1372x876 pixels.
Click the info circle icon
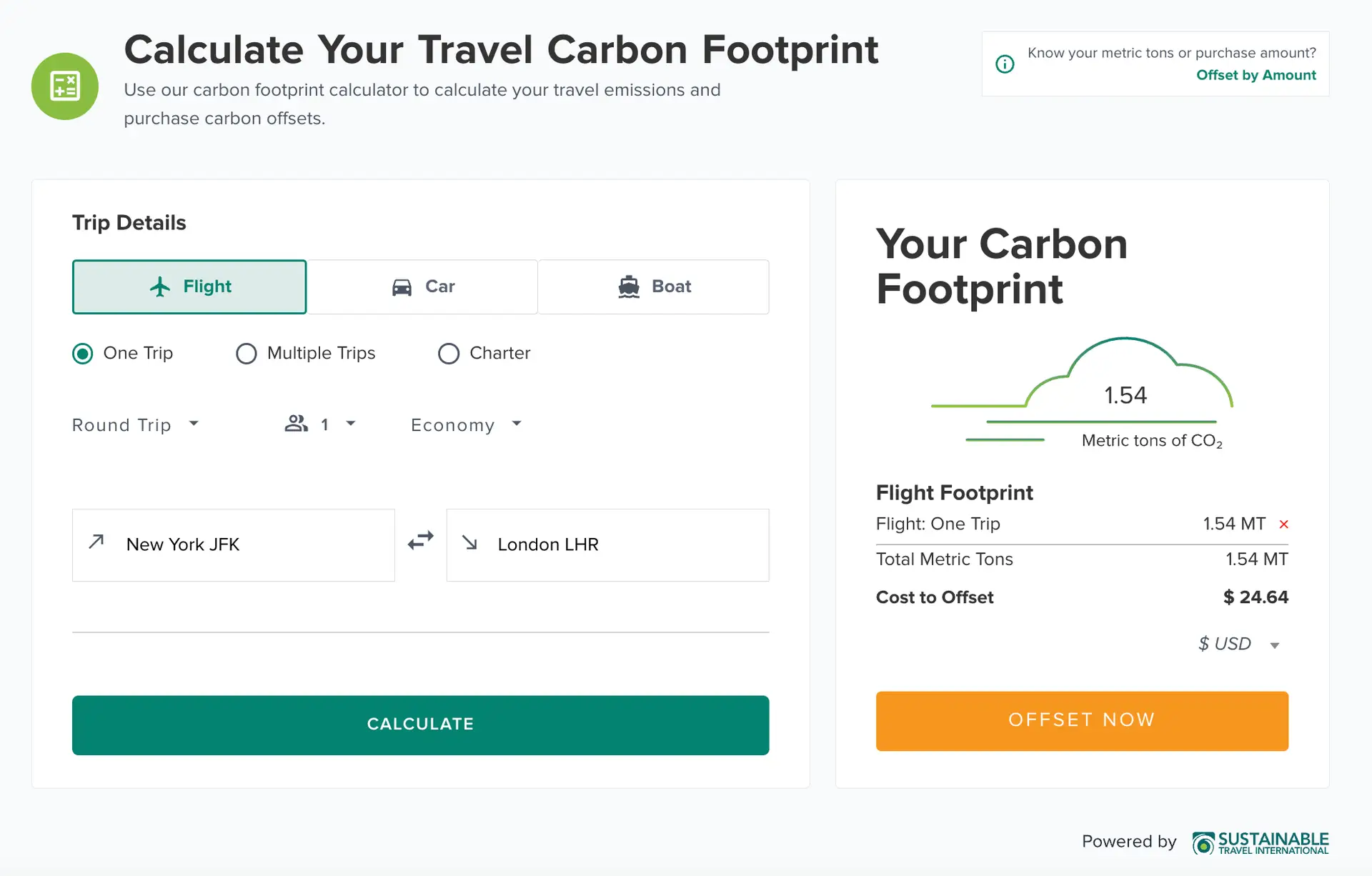1005,64
